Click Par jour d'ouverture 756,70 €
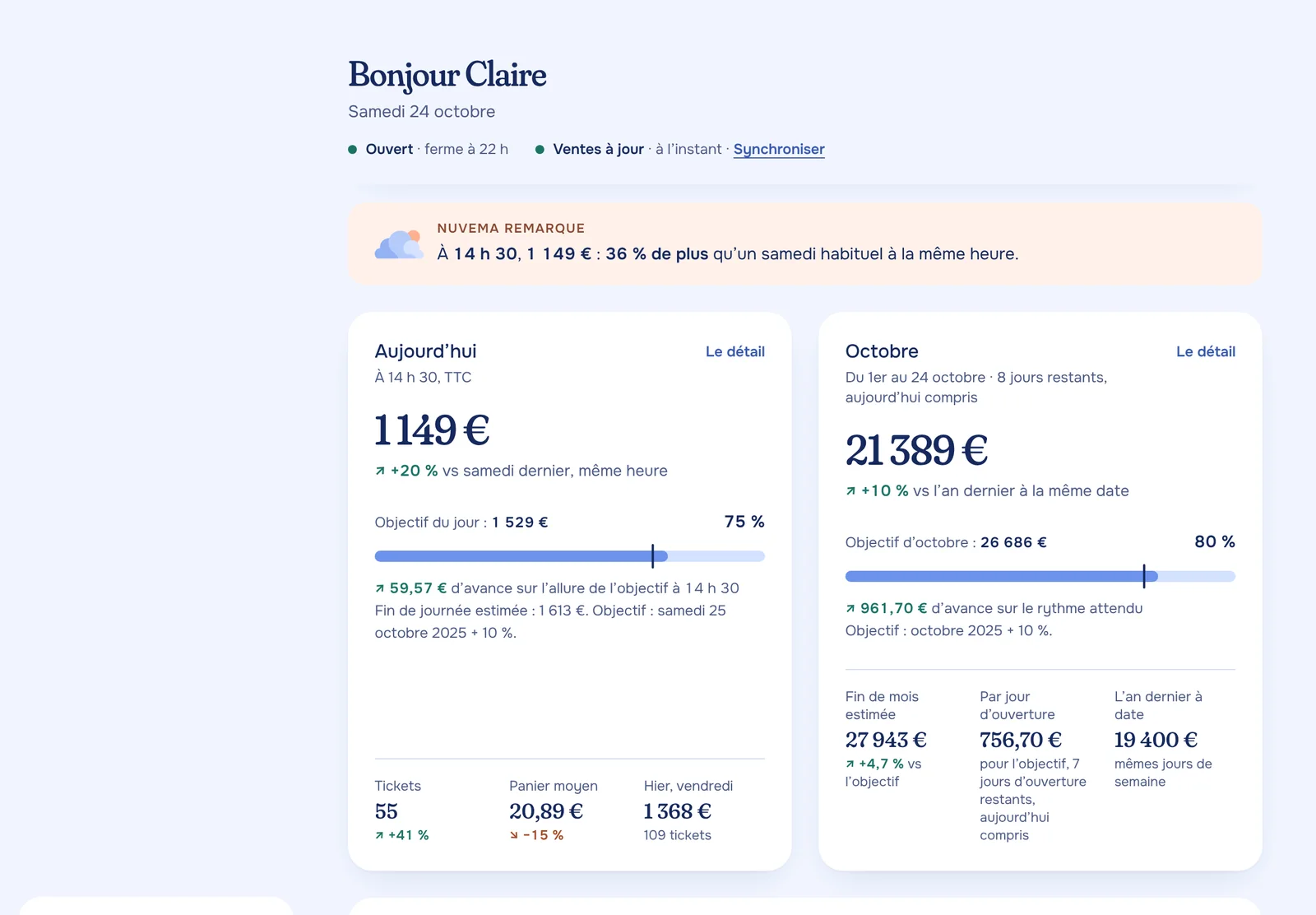The height and width of the screenshot is (915, 1316). click(x=1021, y=740)
